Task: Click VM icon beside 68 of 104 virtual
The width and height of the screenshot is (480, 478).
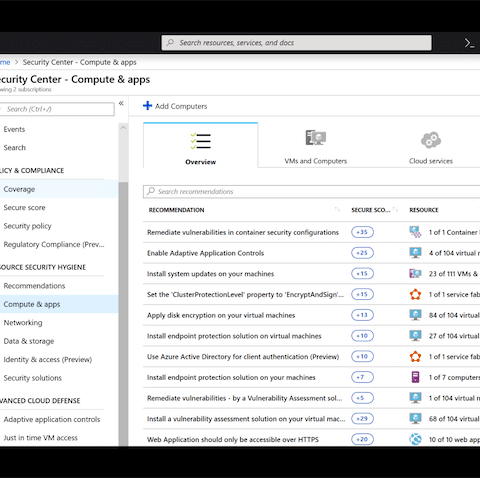Action: point(415,419)
